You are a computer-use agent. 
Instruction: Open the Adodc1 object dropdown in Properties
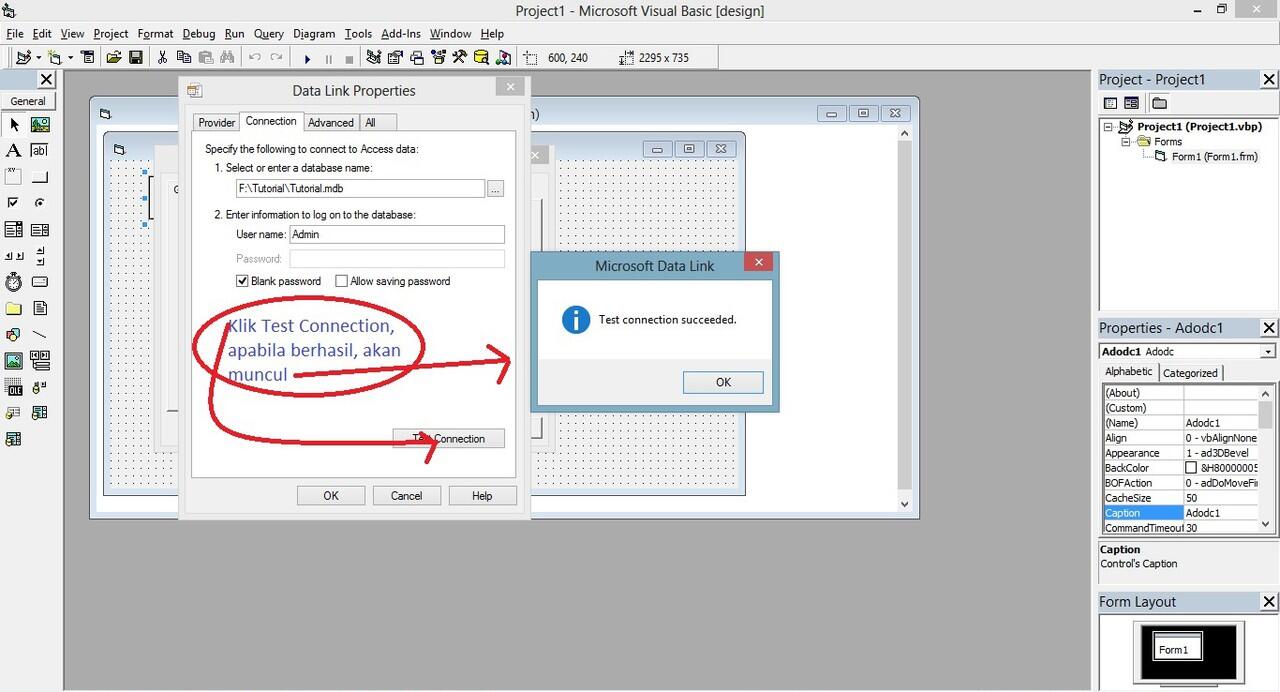click(x=1268, y=352)
